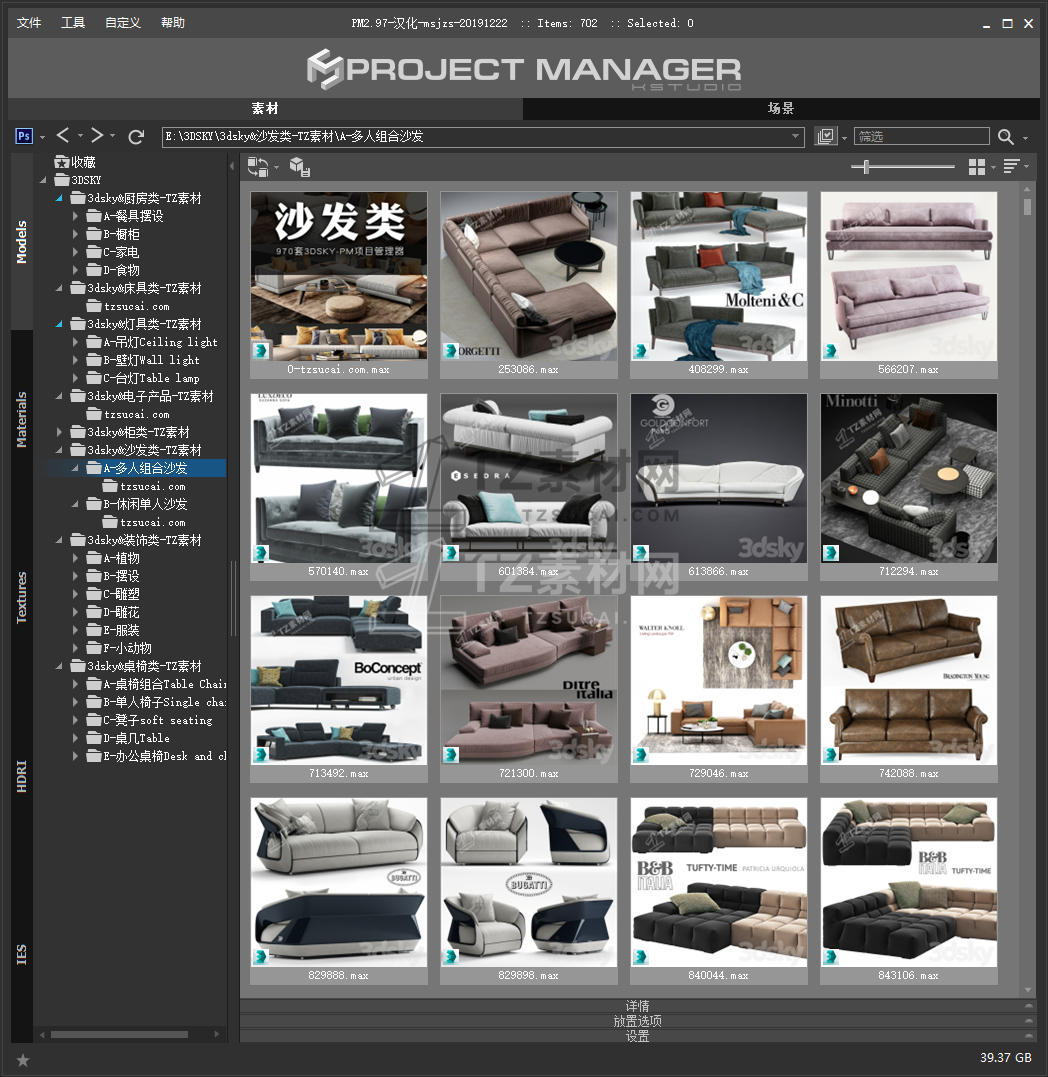
Task: Click the 3ds Max badge on 742088.max
Action: 830,754
